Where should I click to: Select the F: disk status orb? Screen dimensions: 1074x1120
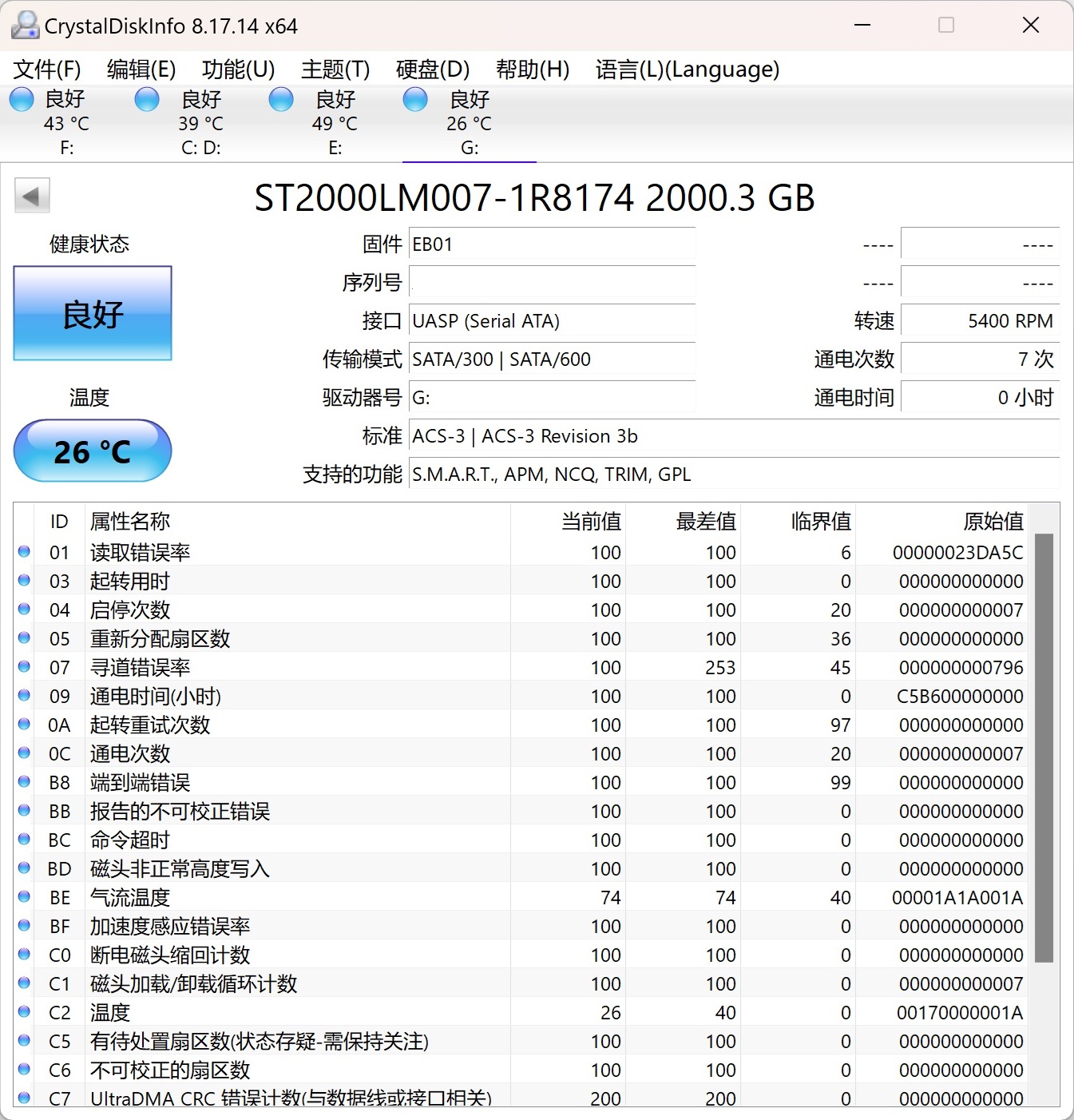(22, 100)
